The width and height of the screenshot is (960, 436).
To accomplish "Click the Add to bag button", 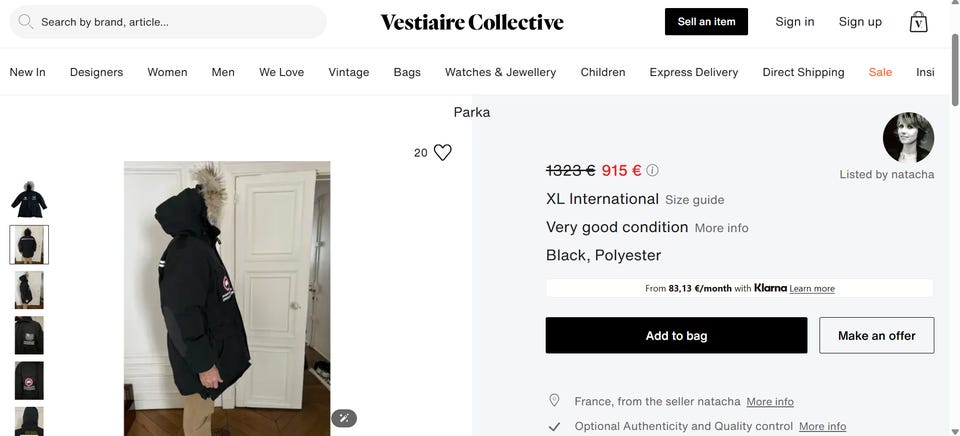I will point(676,336).
